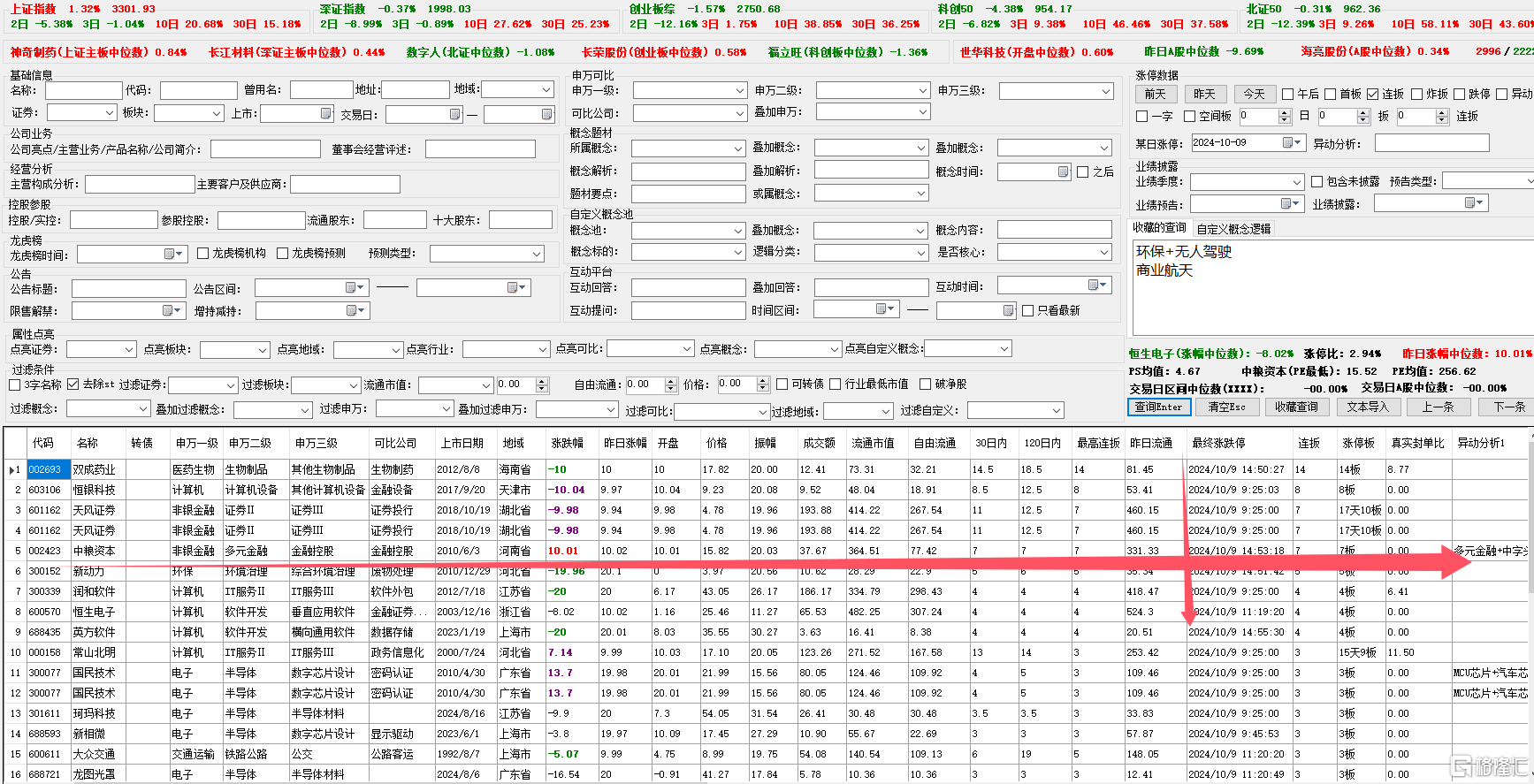1534x784 pixels.
Task: Expand the 申万三级 dropdown
Action: pos(1106,91)
